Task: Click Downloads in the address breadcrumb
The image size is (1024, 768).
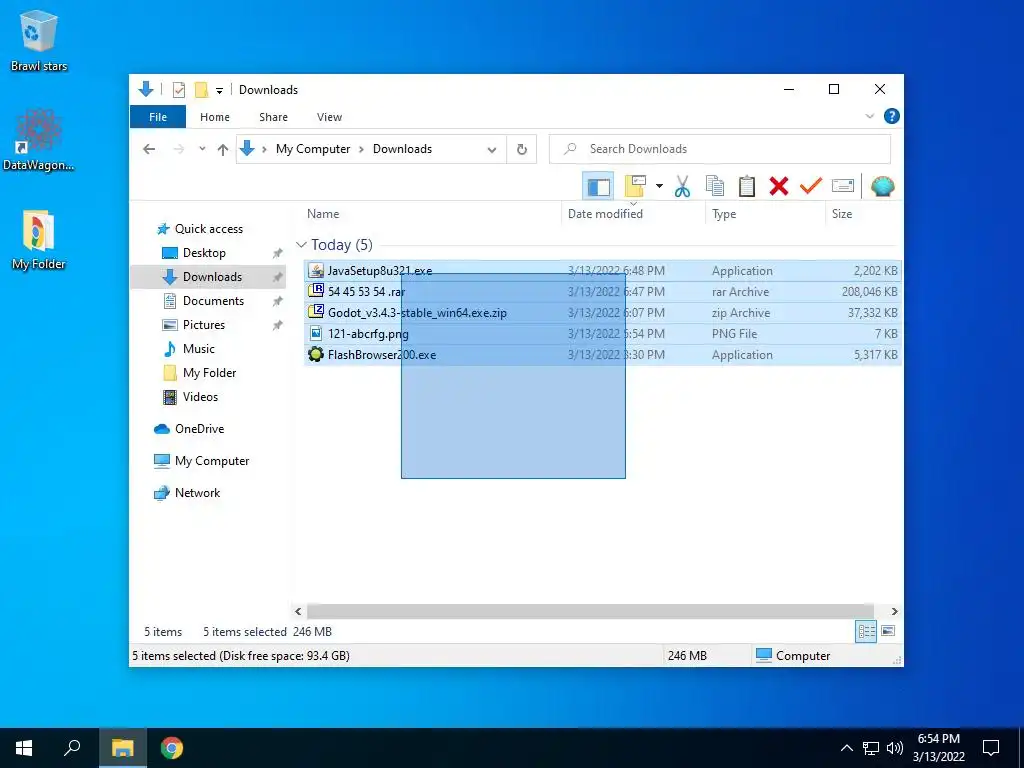Action: point(402,149)
